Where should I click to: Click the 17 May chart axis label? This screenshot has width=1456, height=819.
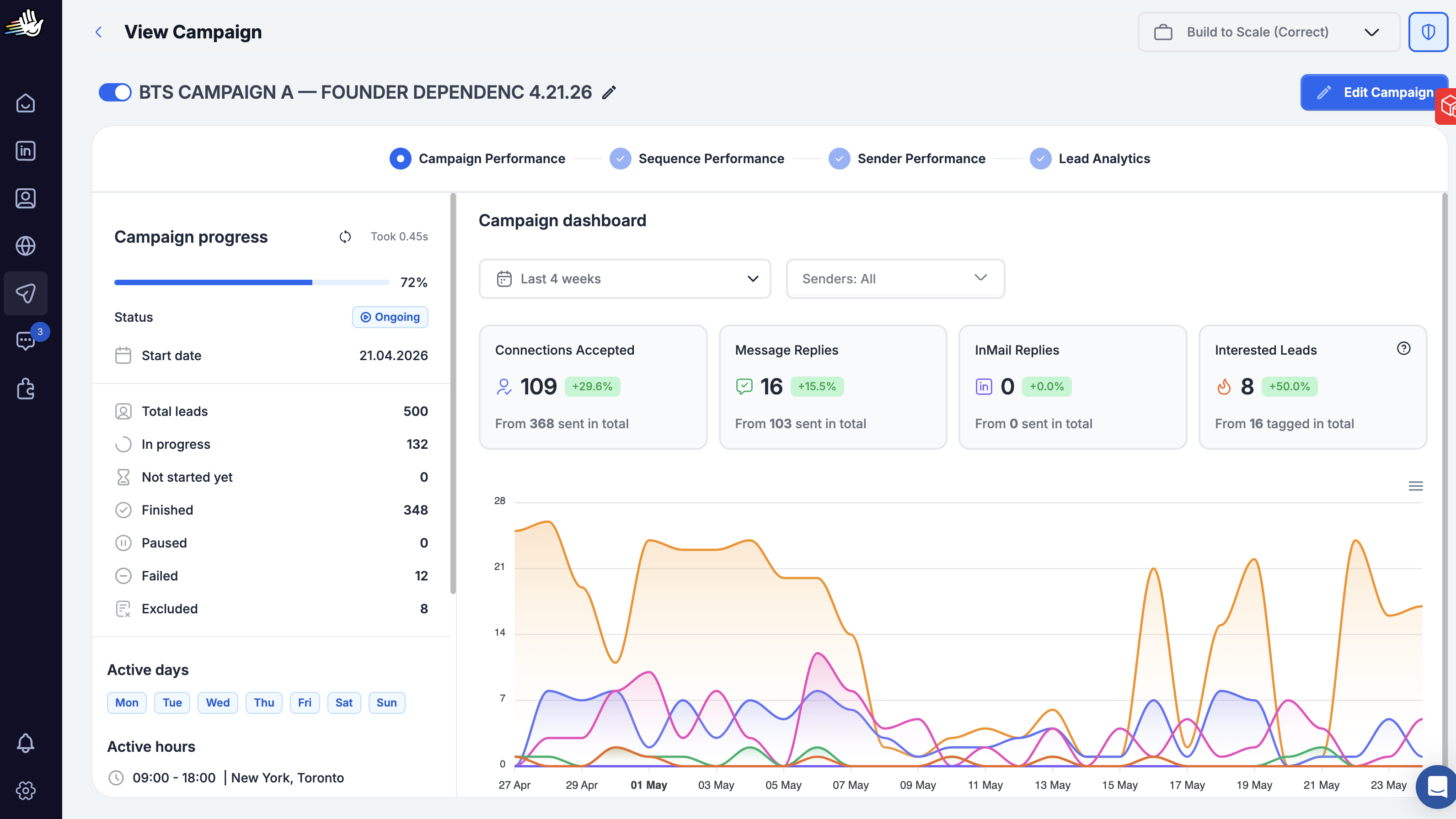coord(1187,785)
